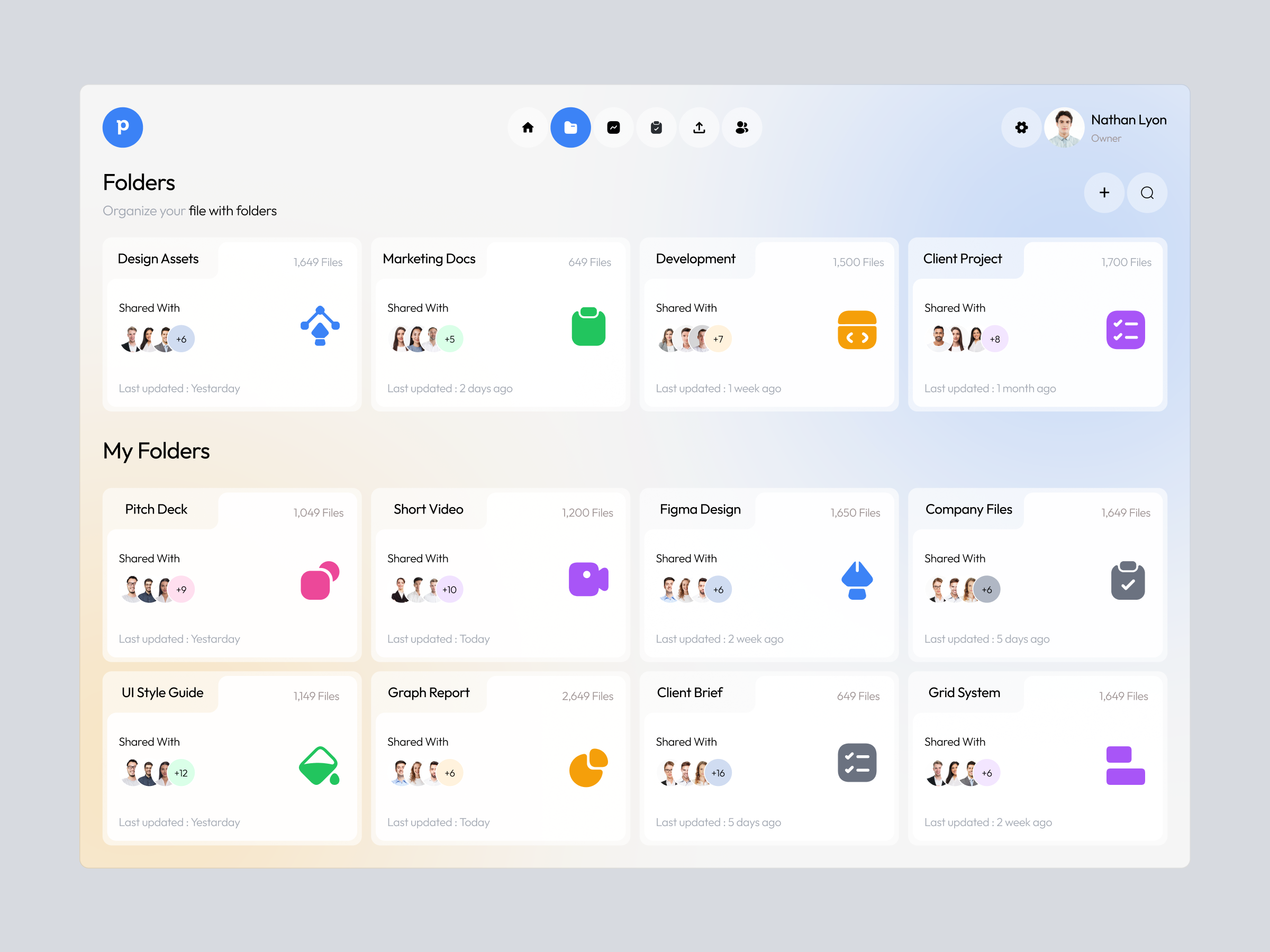Open the home navigation icon
Screen dimensions: 1270x952
[528, 127]
